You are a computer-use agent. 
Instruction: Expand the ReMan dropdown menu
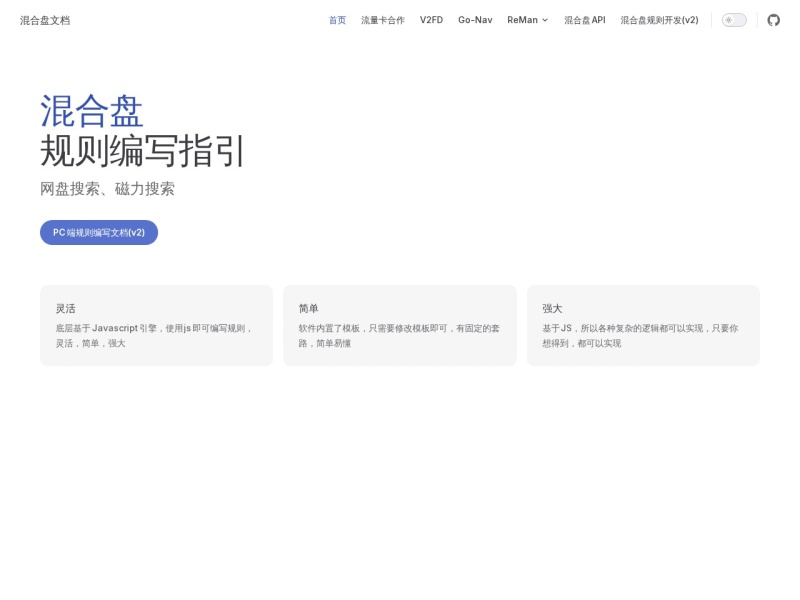point(528,20)
